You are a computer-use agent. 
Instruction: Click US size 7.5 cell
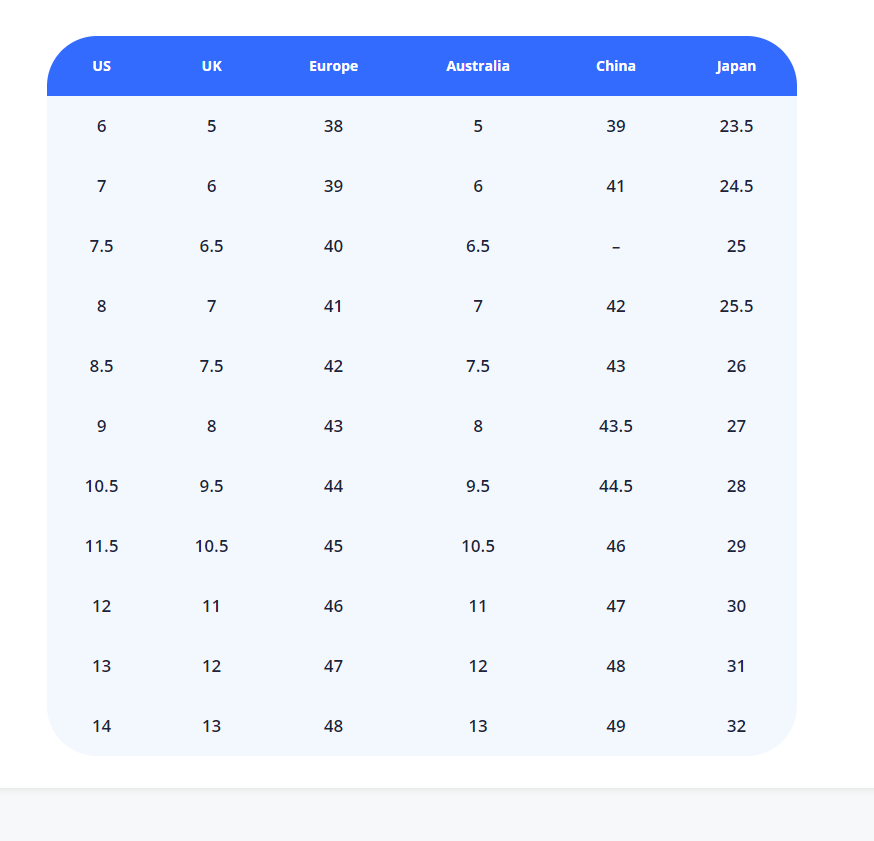coord(101,246)
